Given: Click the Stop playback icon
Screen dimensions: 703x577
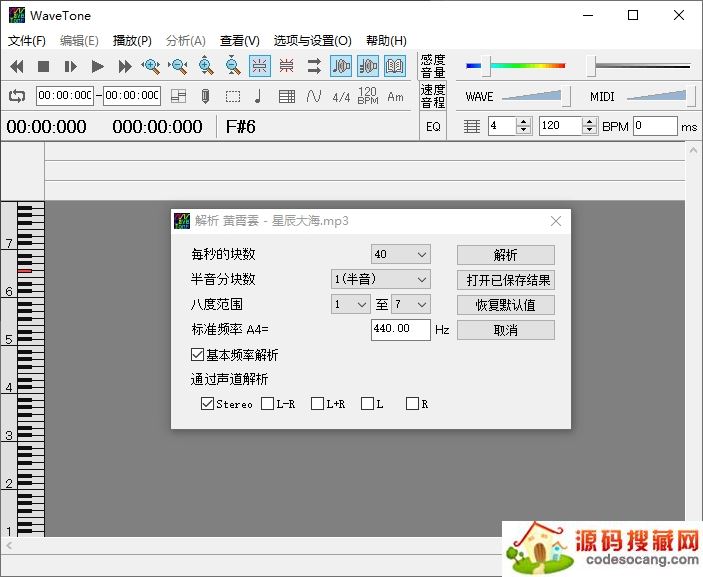Looking at the screenshot, I should click(x=44, y=67).
